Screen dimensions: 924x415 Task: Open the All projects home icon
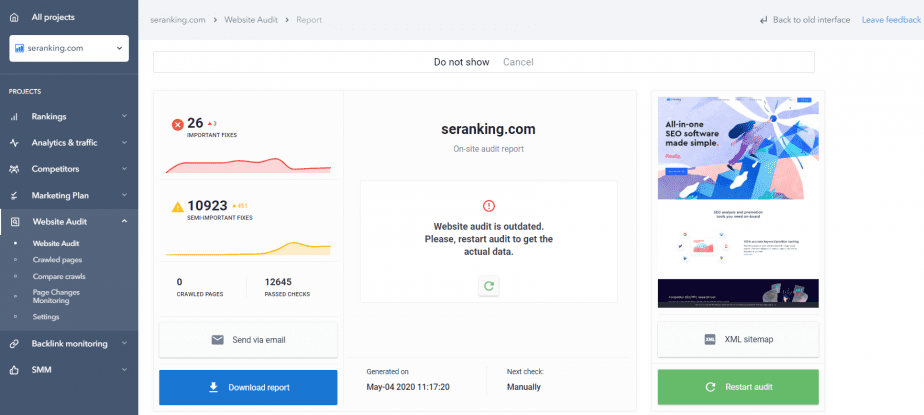pyautogui.click(x=14, y=18)
